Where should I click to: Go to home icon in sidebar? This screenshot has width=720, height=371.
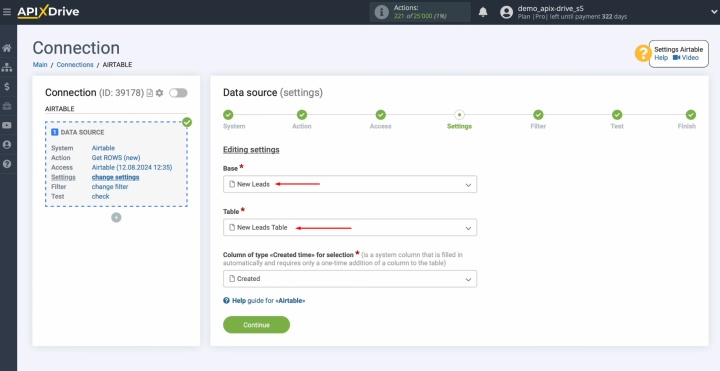(x=7, y=48)
